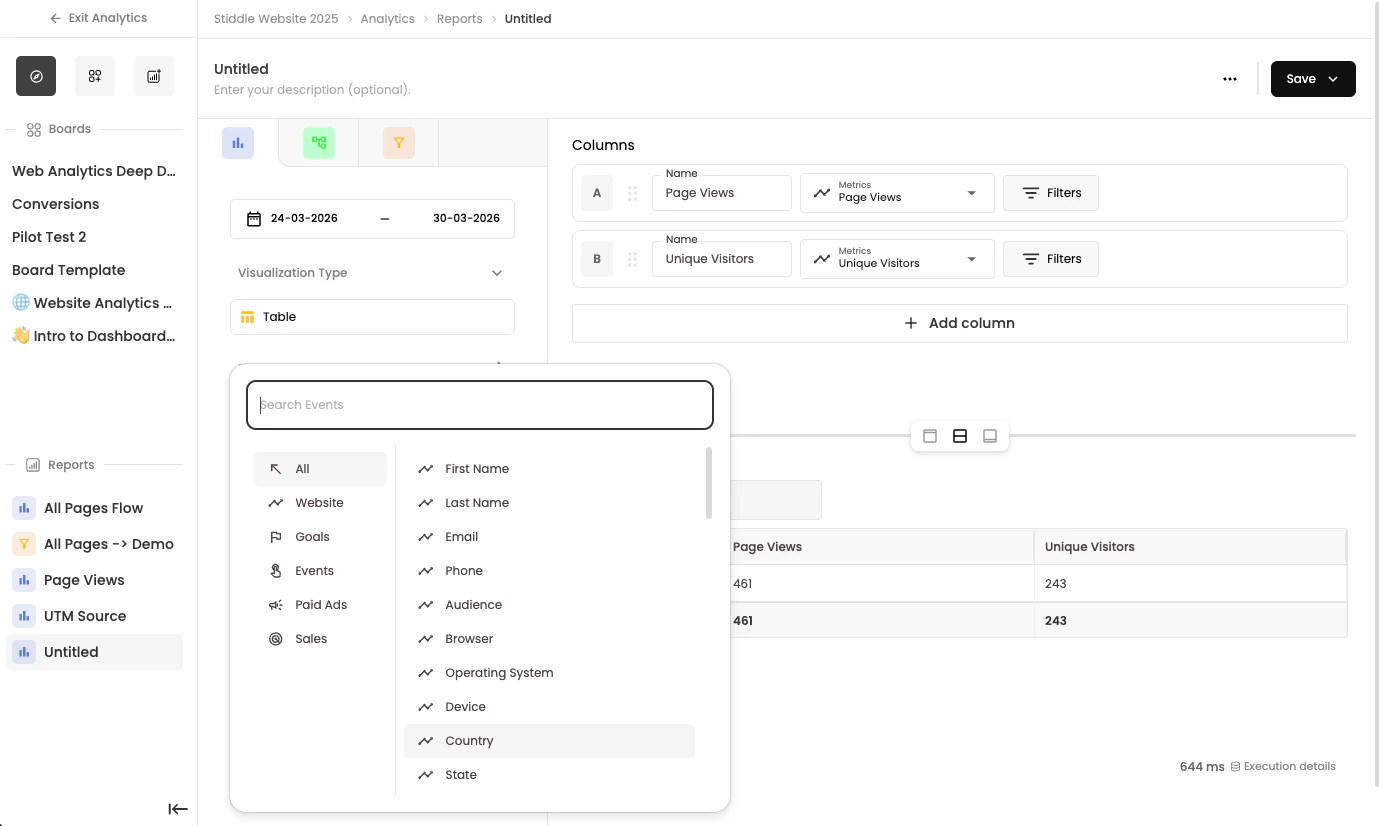The height and width of the screenshot is (826, 1379).
Task: Open Filters for column A
Action: tap(1051, 193)
